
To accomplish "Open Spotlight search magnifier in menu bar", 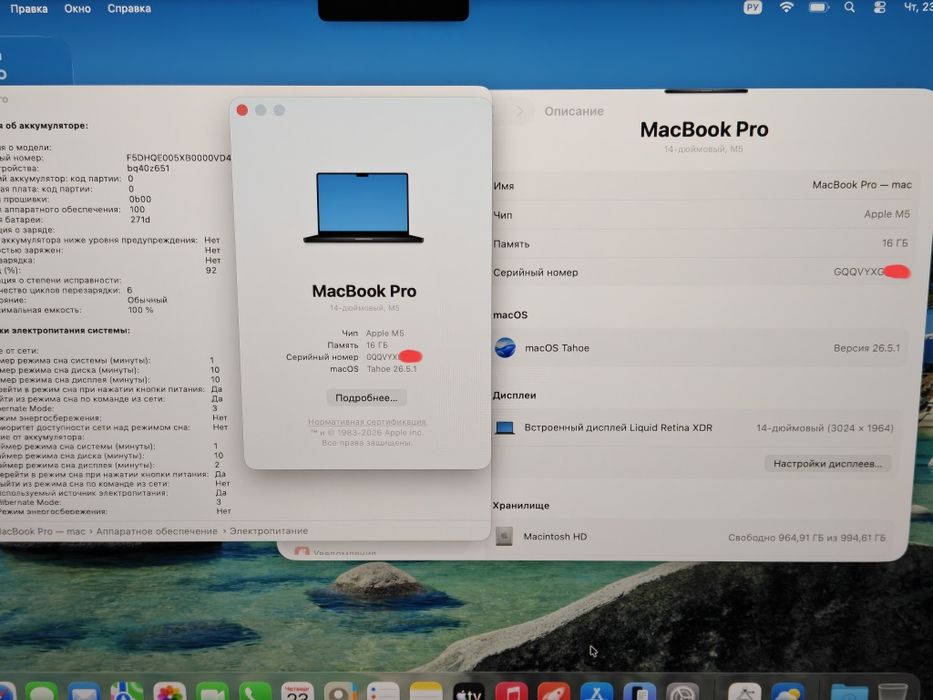I will tap(850, 8).
